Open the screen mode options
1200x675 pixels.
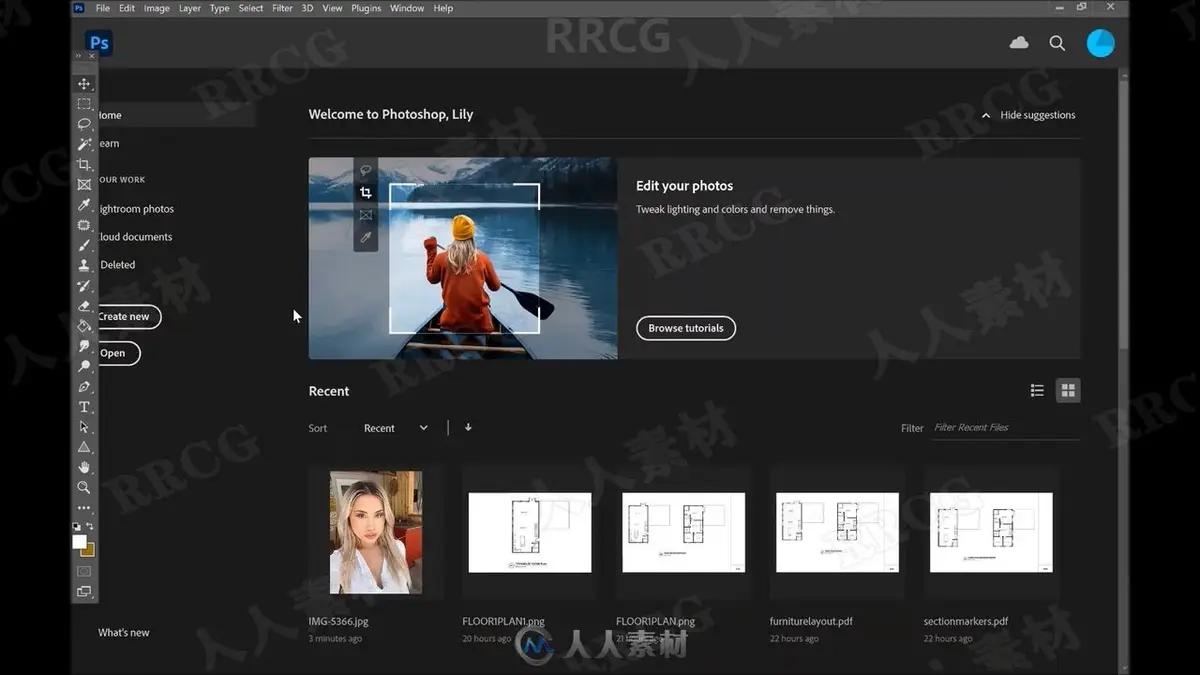point(84,591)
